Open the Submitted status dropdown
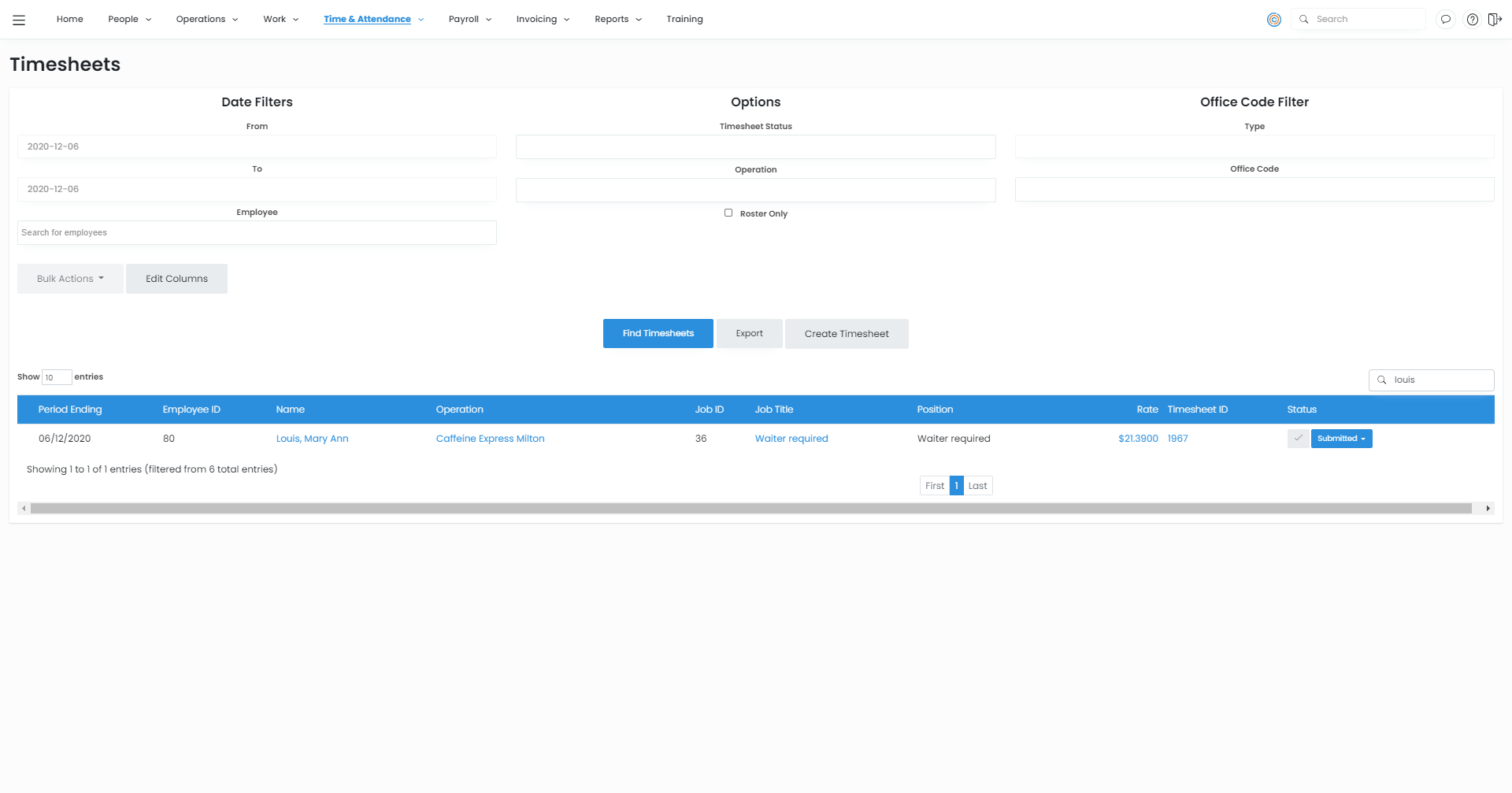This screenshot has width=1512, height=793. point(1341,439)
